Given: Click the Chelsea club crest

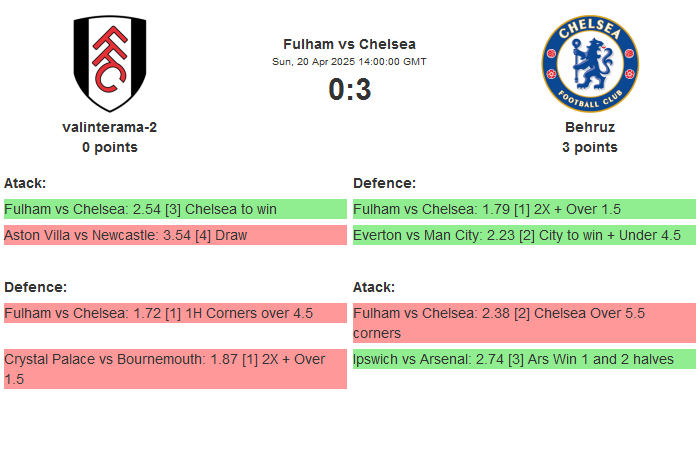Looking at the screenshot, I should click(x=589, y=64).
